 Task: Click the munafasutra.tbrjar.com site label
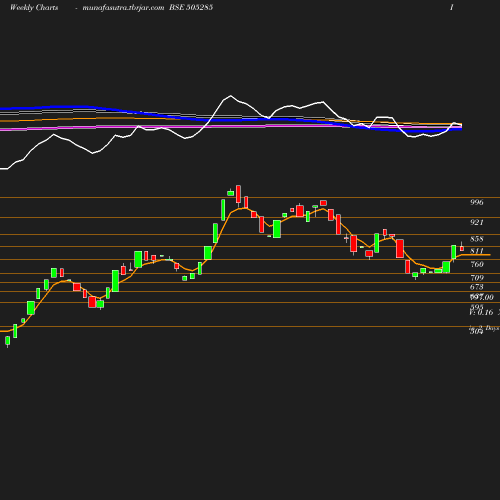(x=123, y=8)
